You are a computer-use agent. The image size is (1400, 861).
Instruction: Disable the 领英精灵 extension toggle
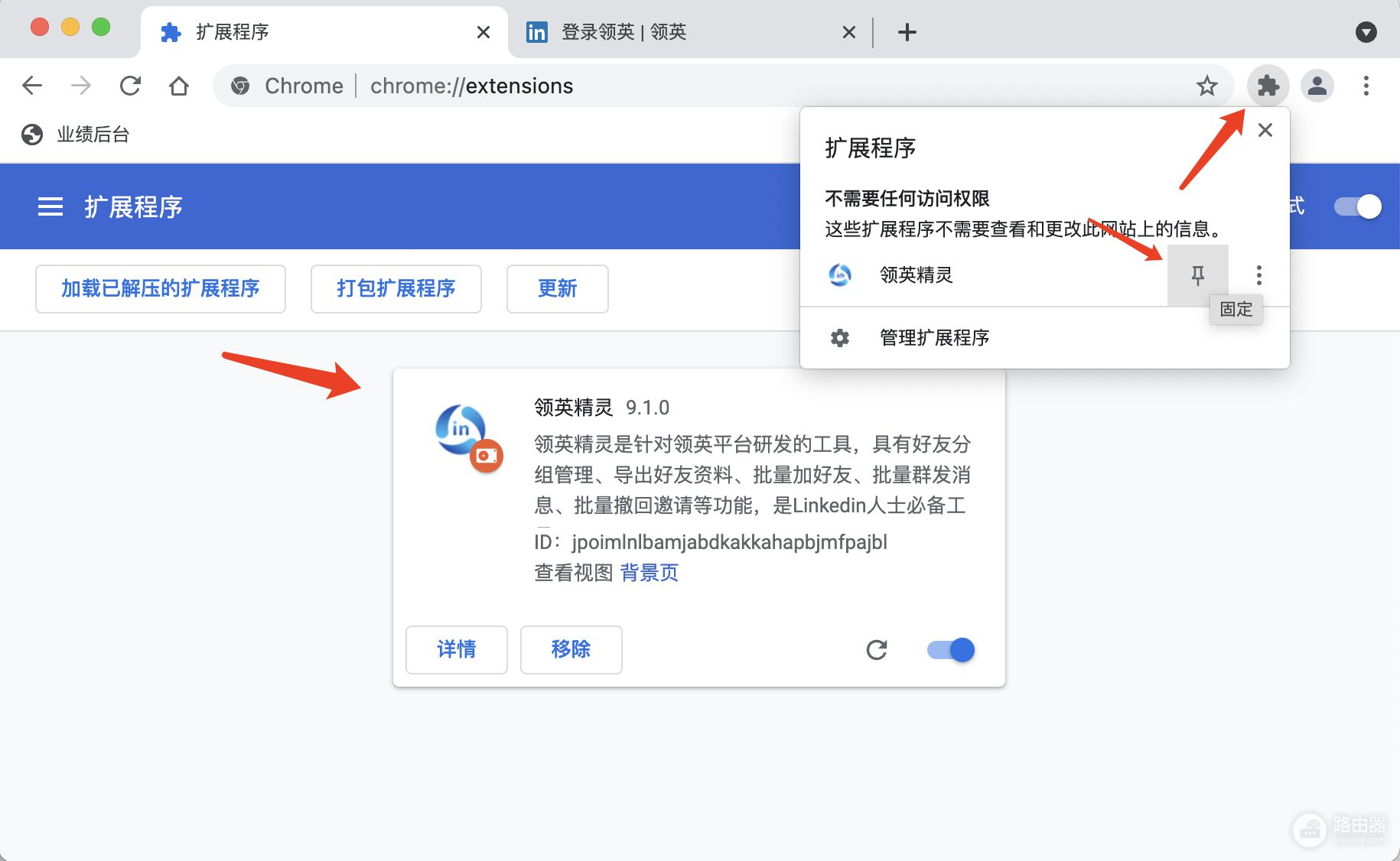951,650
